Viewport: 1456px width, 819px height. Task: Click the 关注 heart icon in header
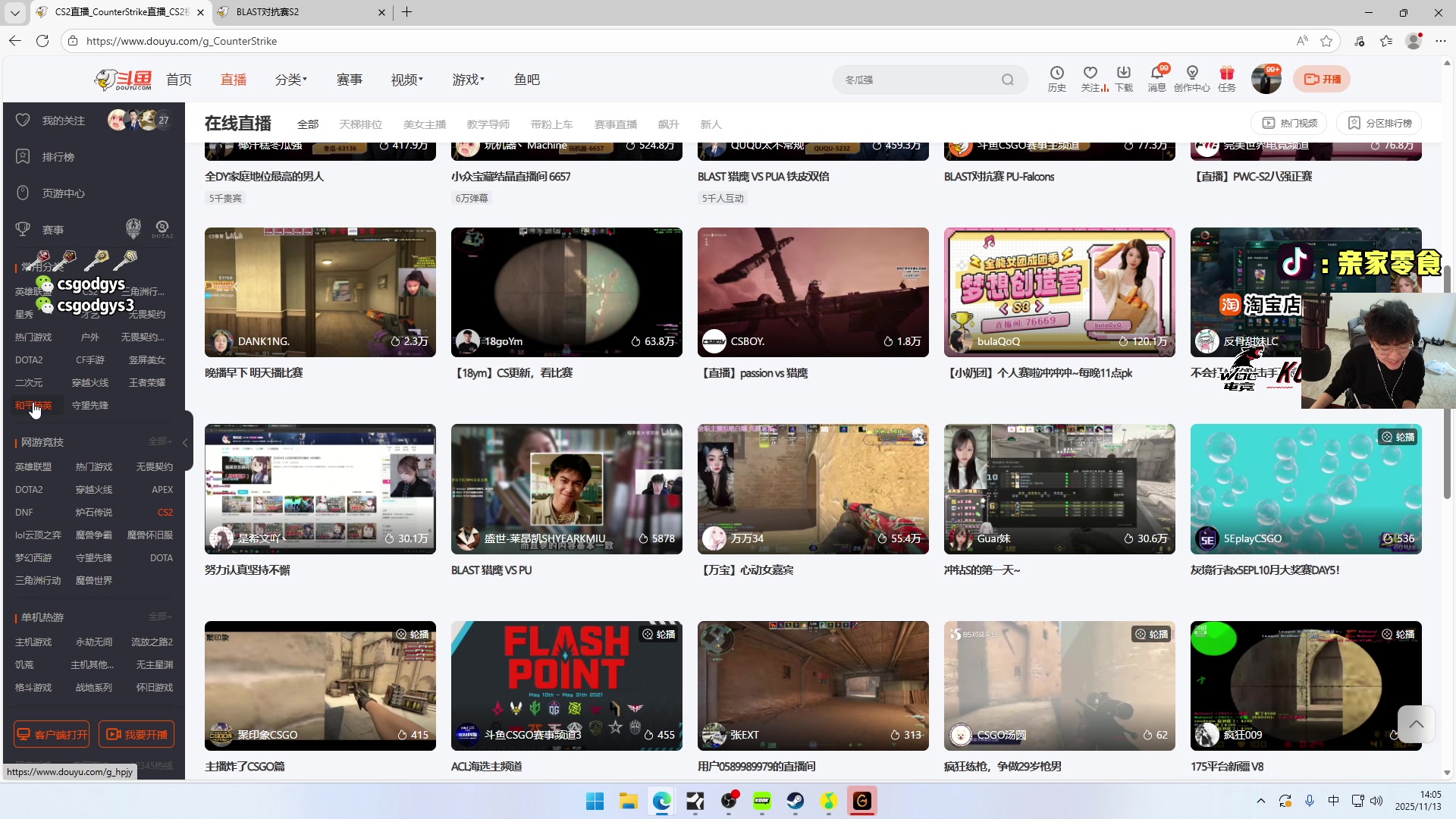1090,74
